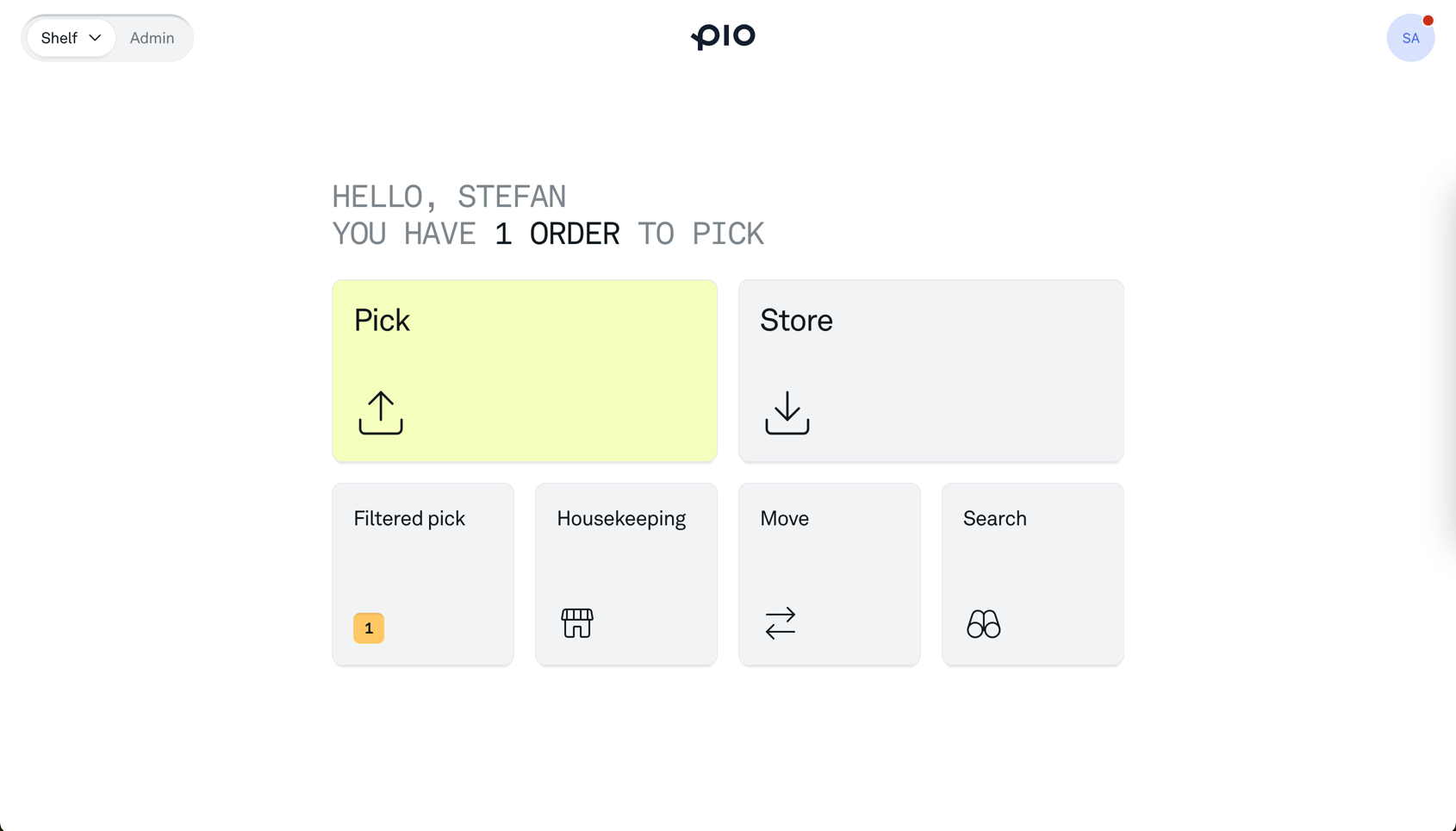The height and width of the screenshot is (831, 1456).
Task: Select the Filtered pick tile label
Action: click(409, 518)
